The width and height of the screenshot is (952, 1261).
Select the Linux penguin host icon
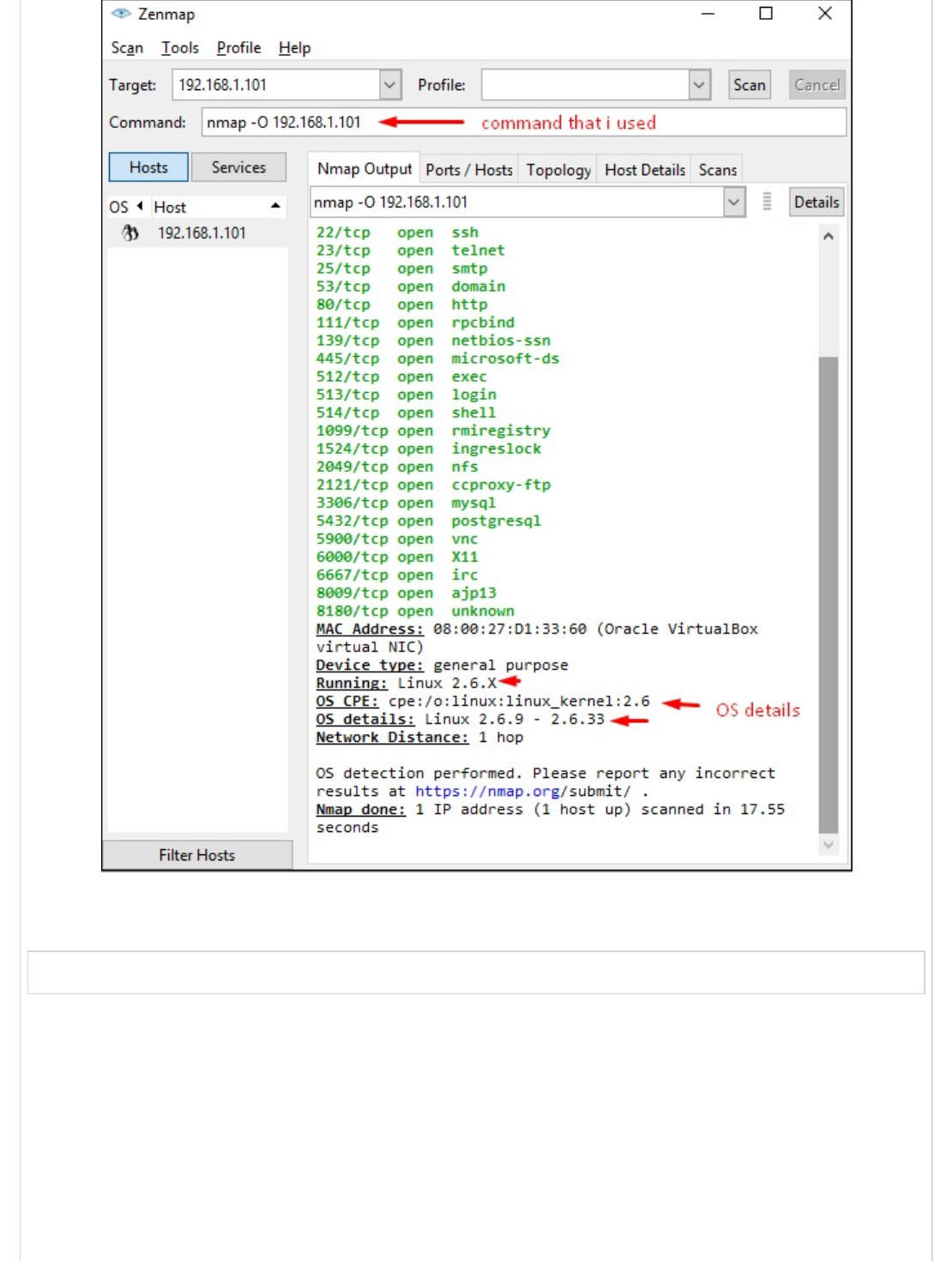pos(130,232)
